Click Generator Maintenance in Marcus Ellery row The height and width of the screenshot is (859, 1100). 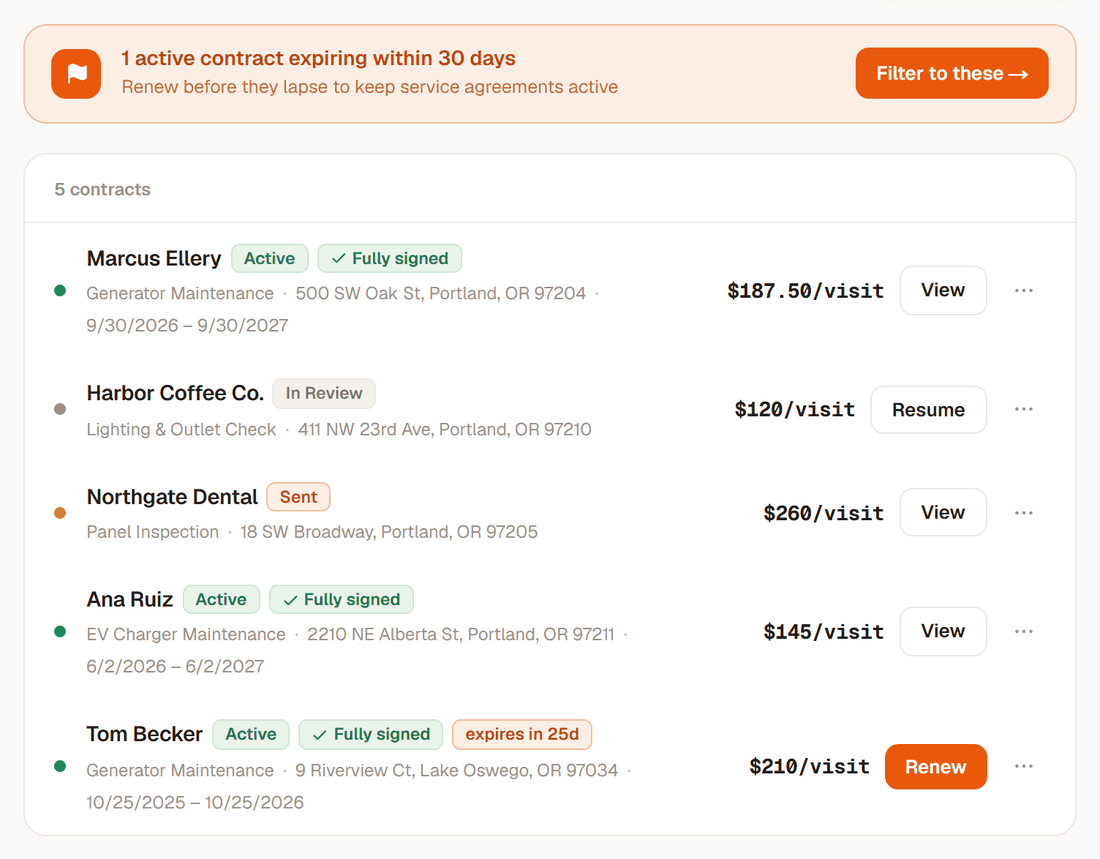click(180, 293)
